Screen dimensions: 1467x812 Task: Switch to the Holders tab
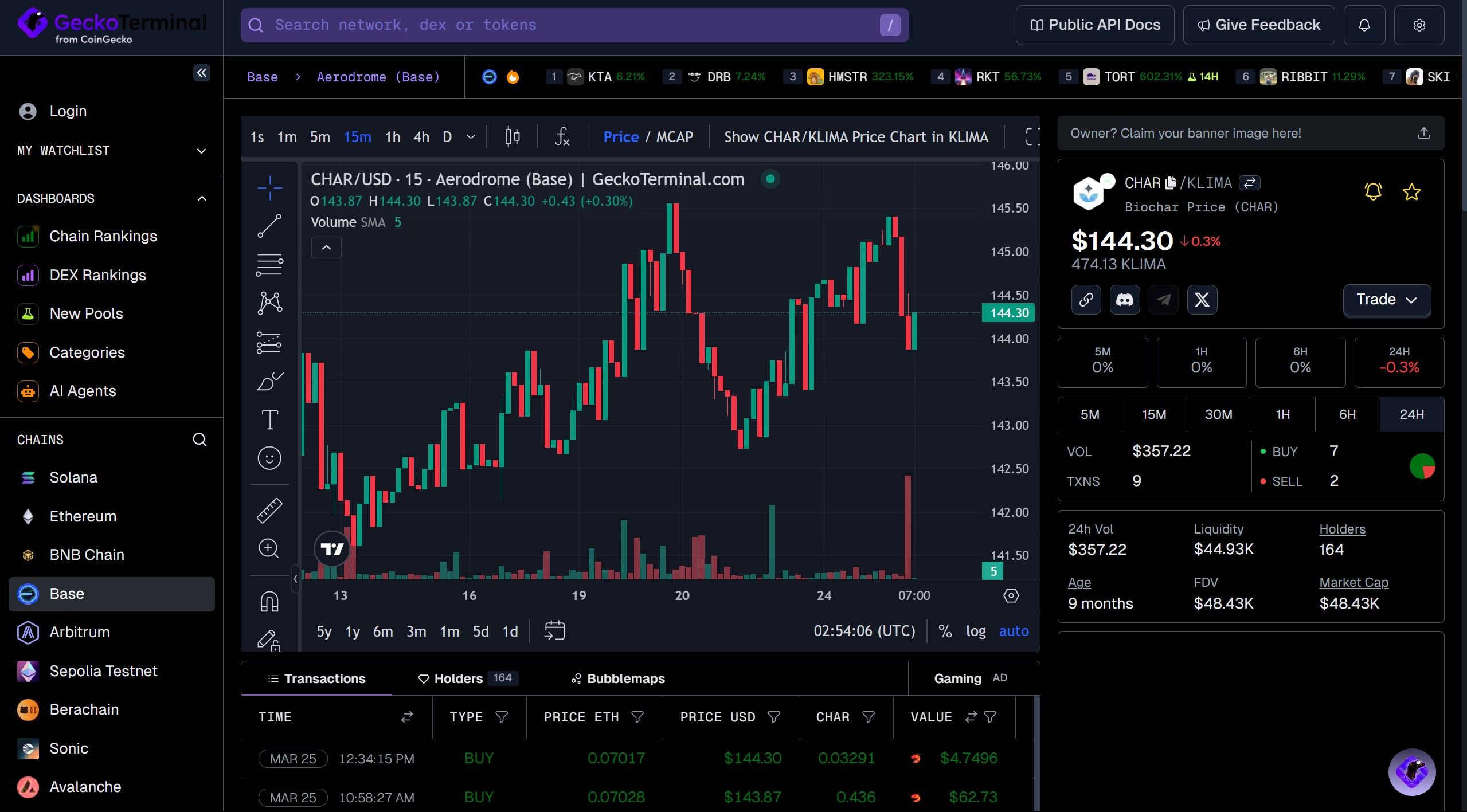(459, 678)
